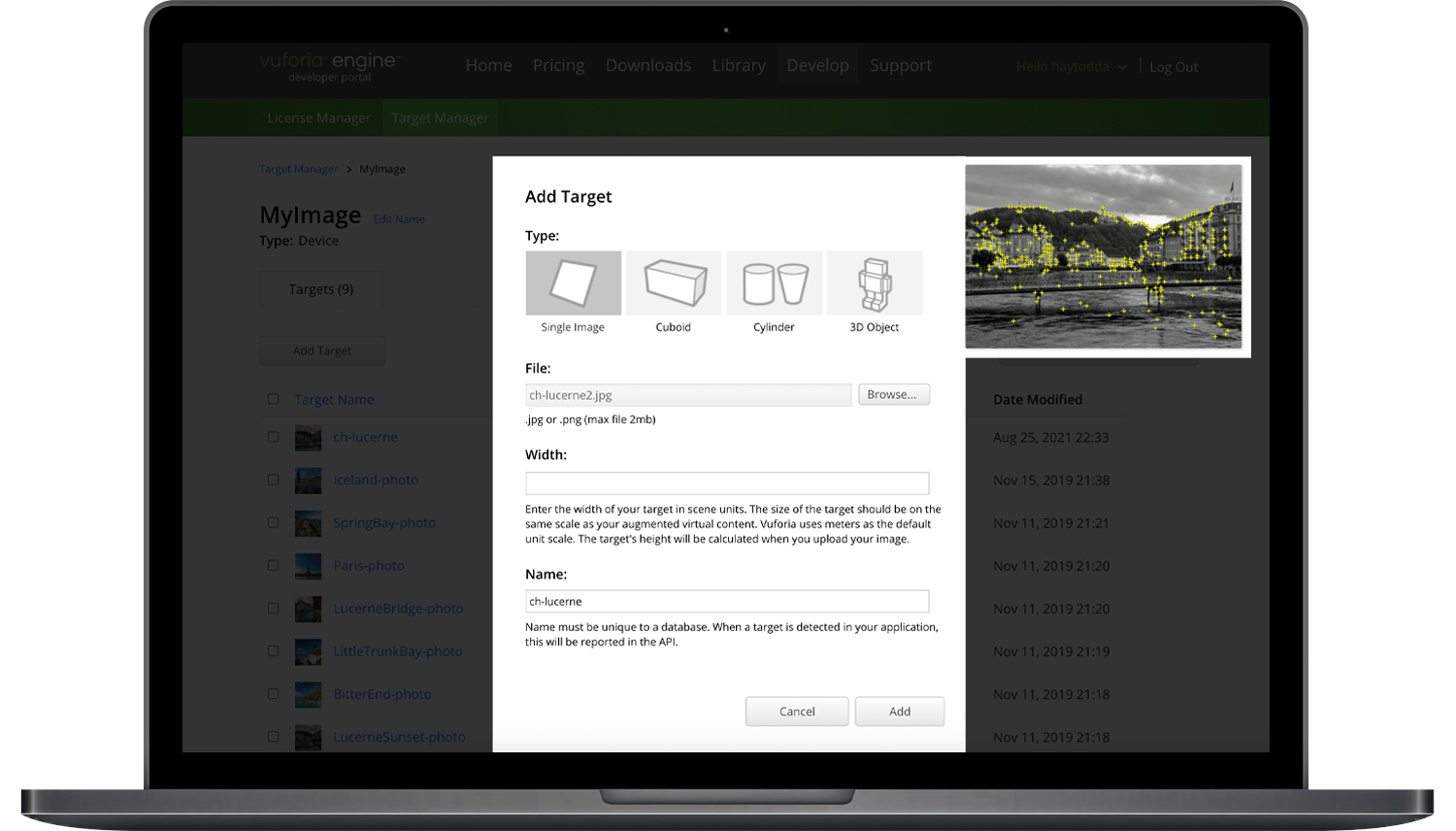
Task: Open the Downloads menu
Action: click(648, 65)
